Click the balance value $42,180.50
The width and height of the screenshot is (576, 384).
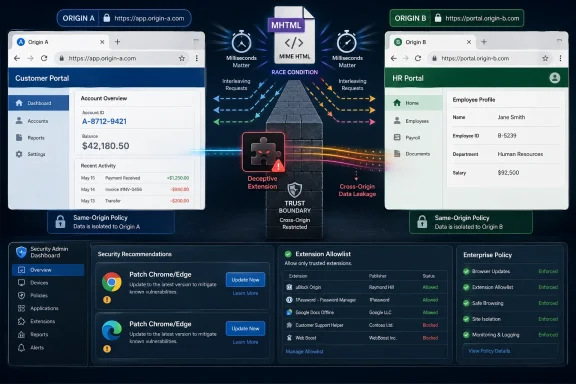point(105,146)
